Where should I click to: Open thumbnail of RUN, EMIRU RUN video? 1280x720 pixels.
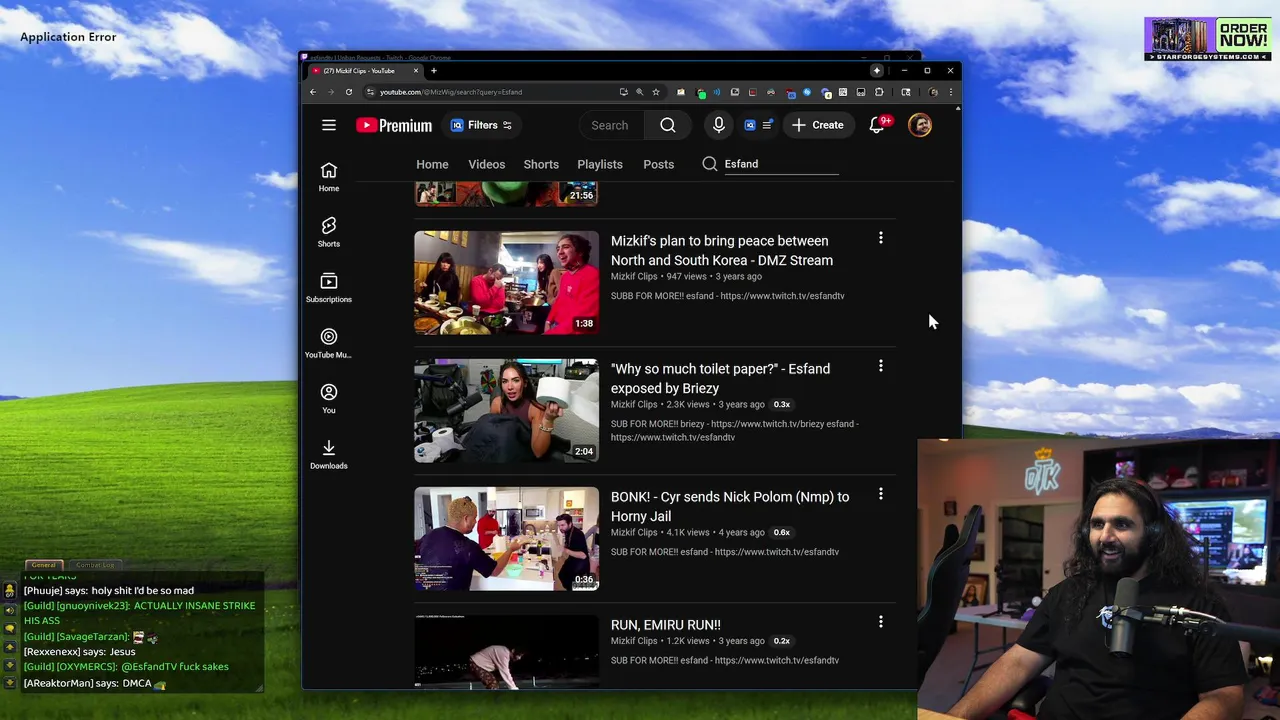(507, 652)
